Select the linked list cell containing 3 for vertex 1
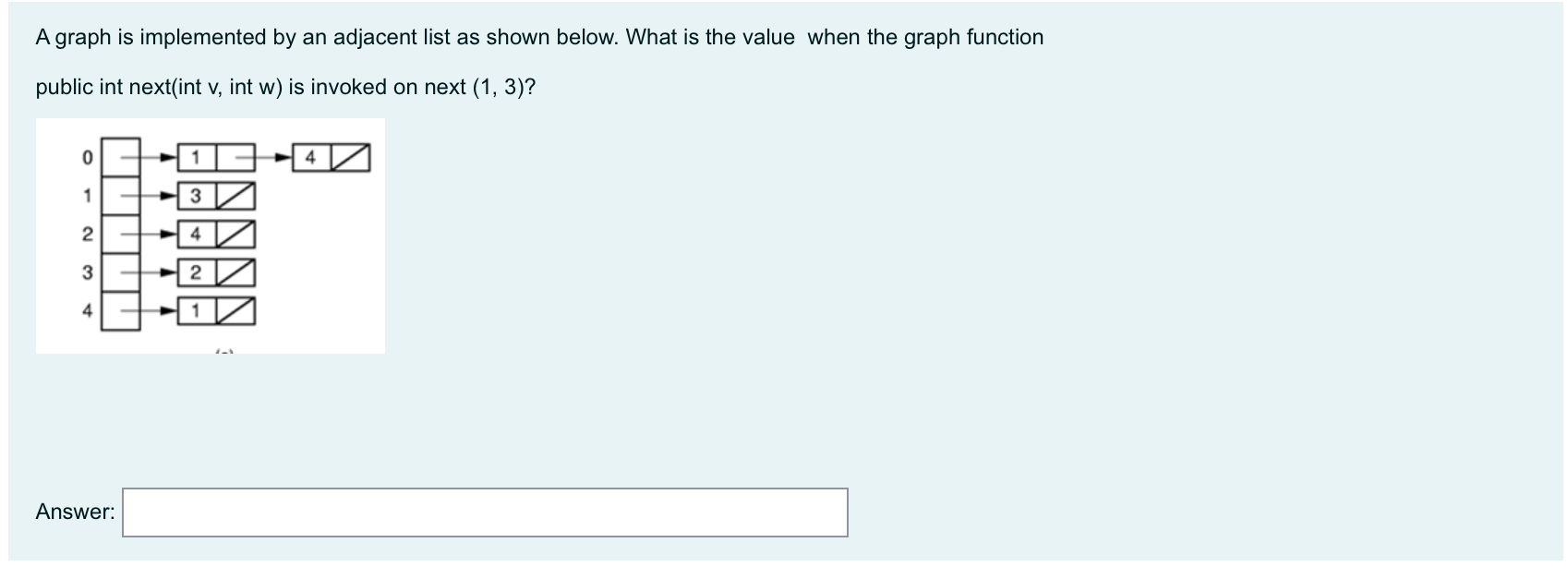This screenshot has height=567, width=1568. pos(195,196)
